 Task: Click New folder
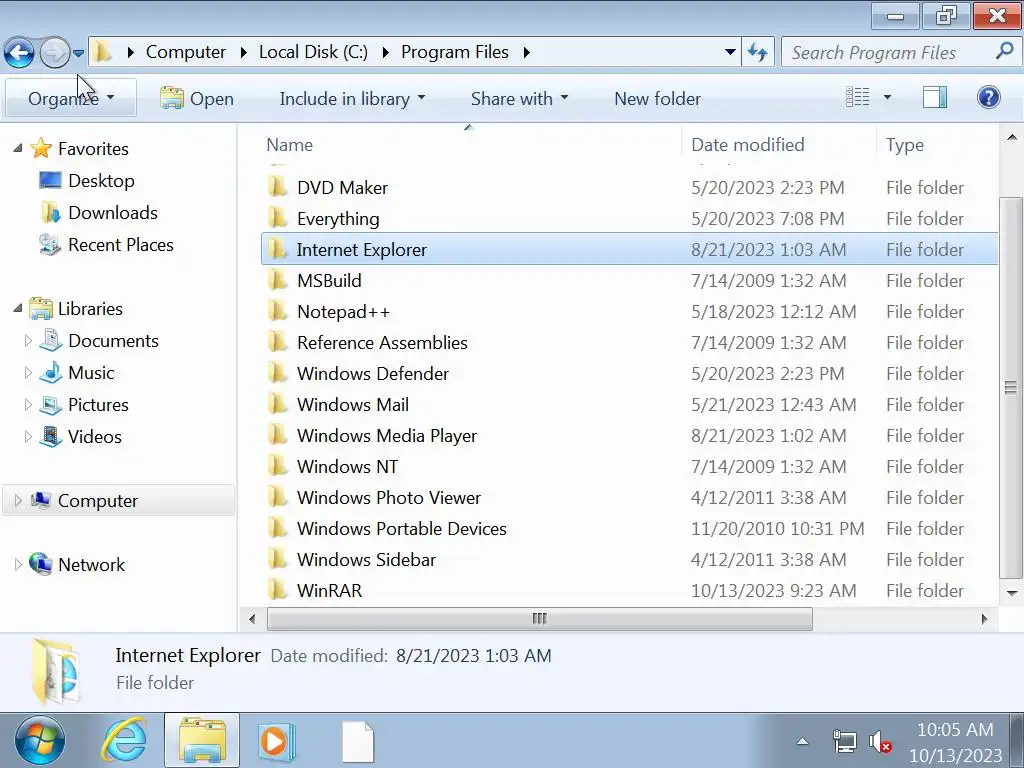(657, 99)
